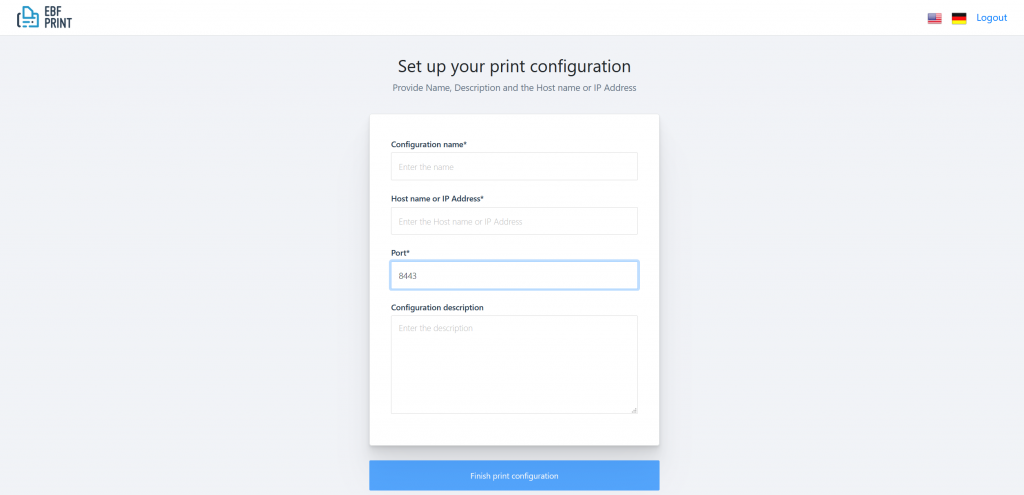1024x495 pixels.
Task: Grab the description textarea resize handle
Action: (633, 409)
